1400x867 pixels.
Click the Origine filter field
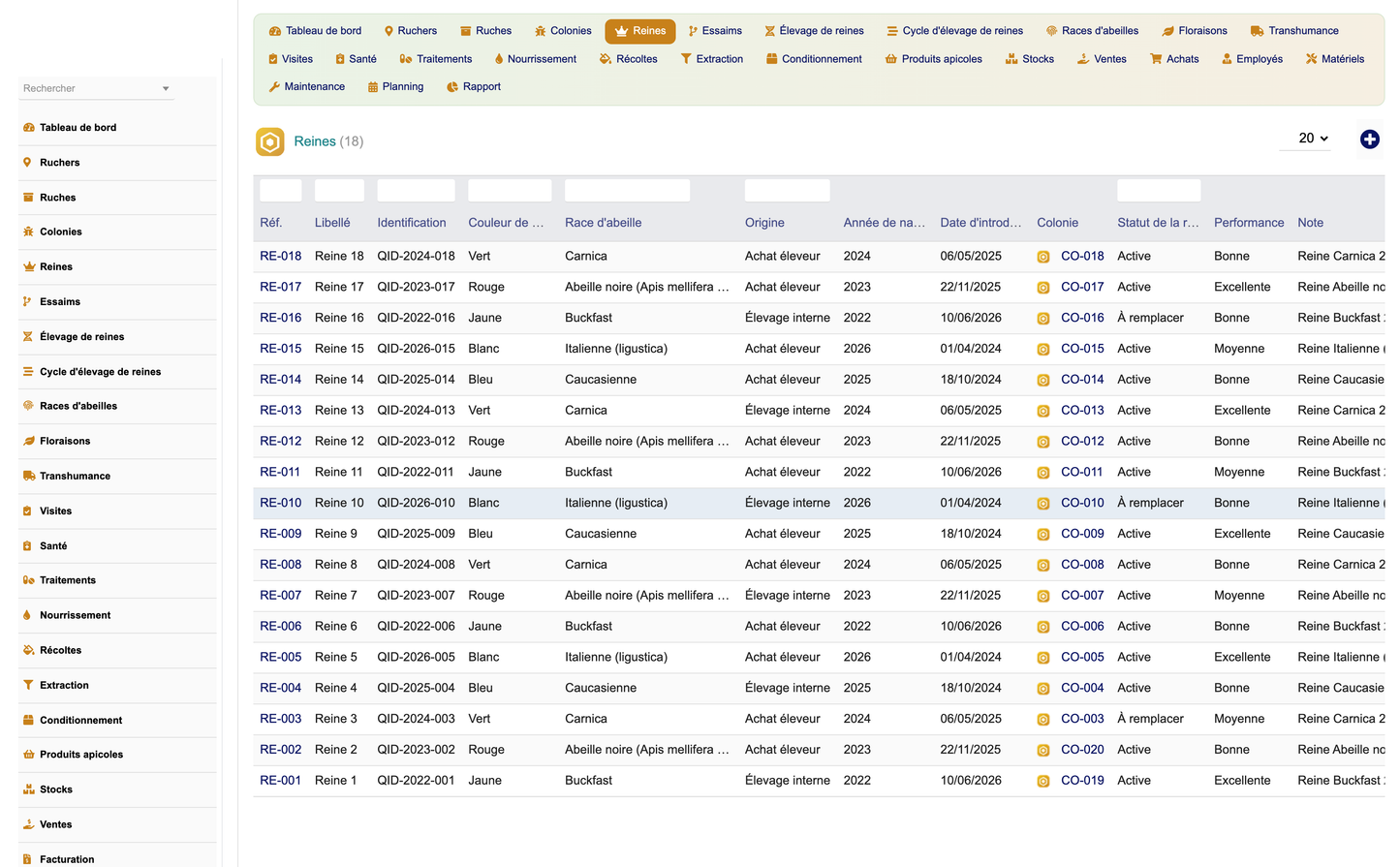tap(788, 191)
